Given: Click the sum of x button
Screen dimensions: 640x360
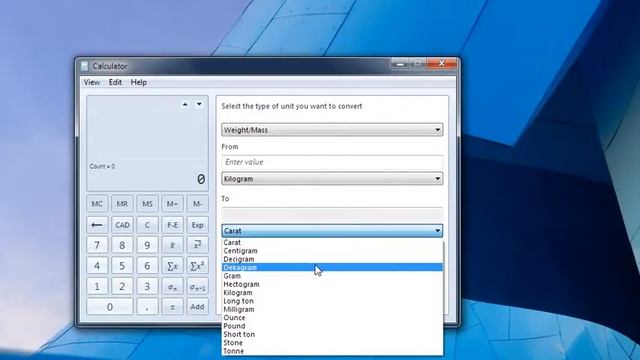Looking at the screenshot, I should pyautogui.click(x=172, y=266).
